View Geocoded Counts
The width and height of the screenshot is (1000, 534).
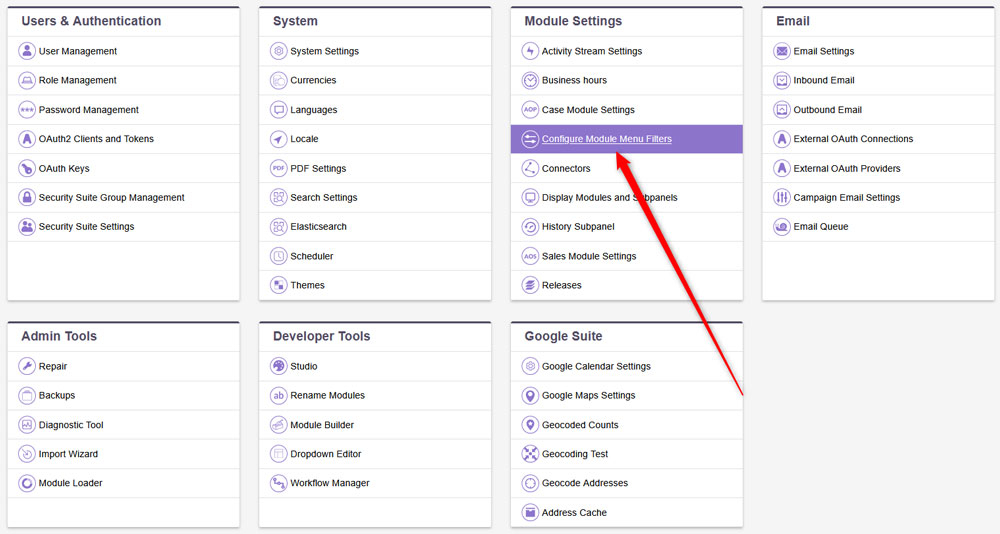580,425
